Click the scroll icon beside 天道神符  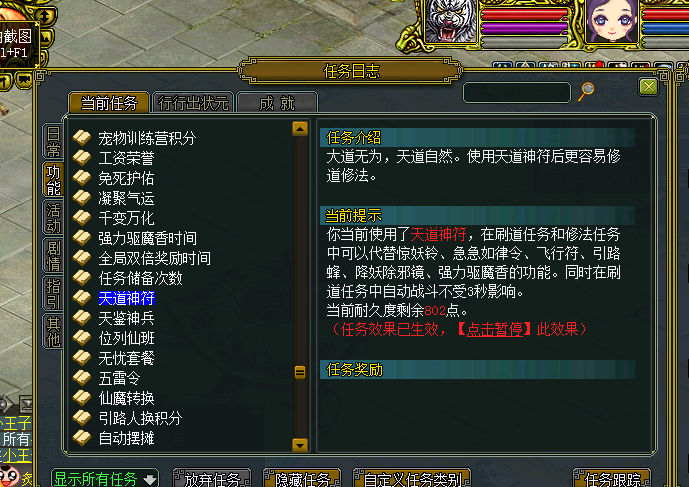pos(82,298)
